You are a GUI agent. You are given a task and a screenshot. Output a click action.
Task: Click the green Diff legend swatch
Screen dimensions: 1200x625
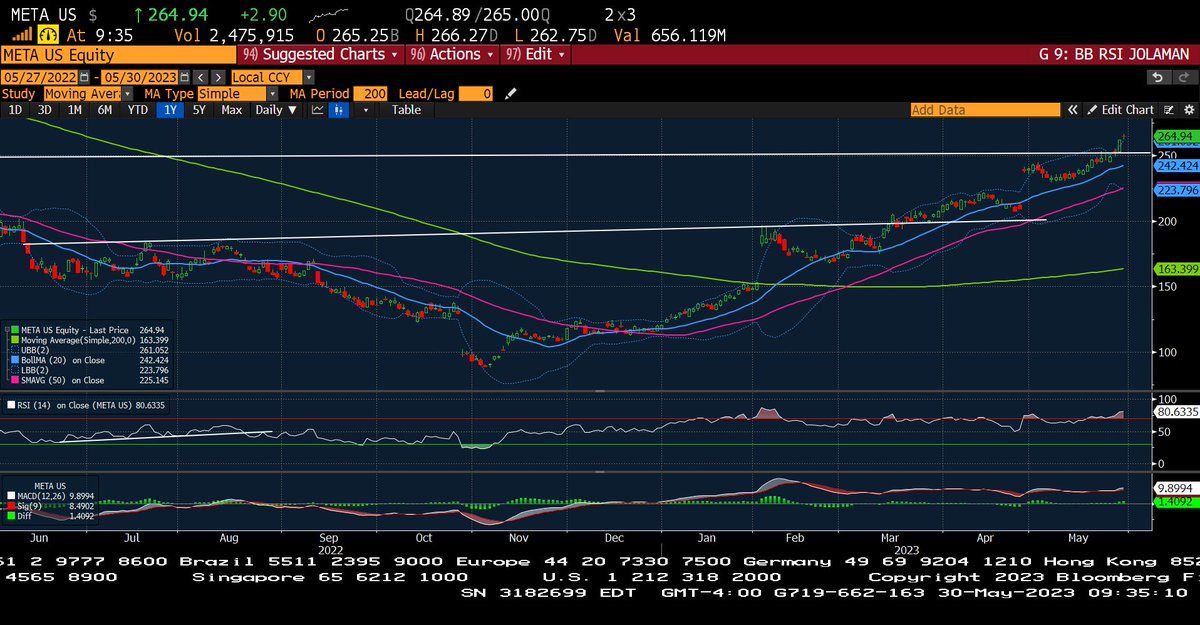[x=11, y=515]
